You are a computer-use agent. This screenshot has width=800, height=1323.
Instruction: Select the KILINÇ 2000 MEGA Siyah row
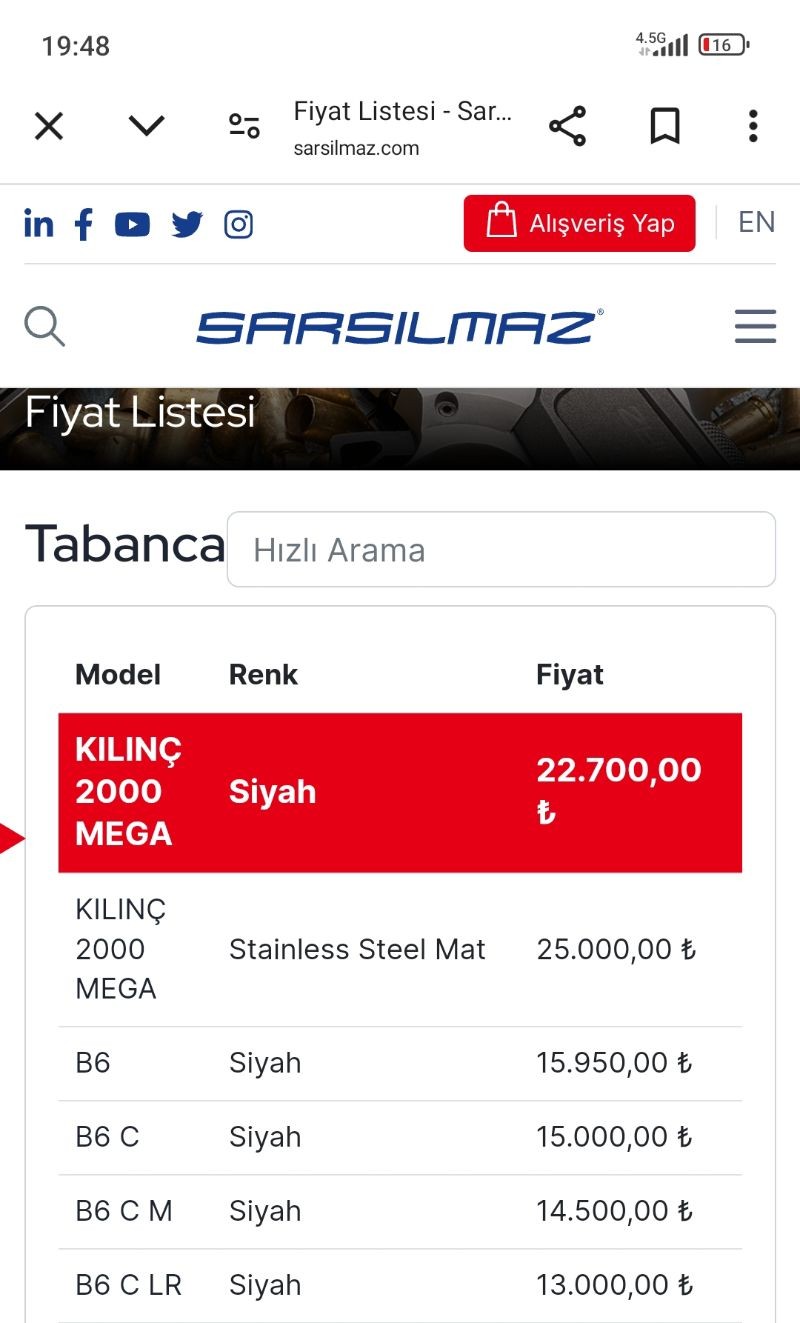coord(400,792)
